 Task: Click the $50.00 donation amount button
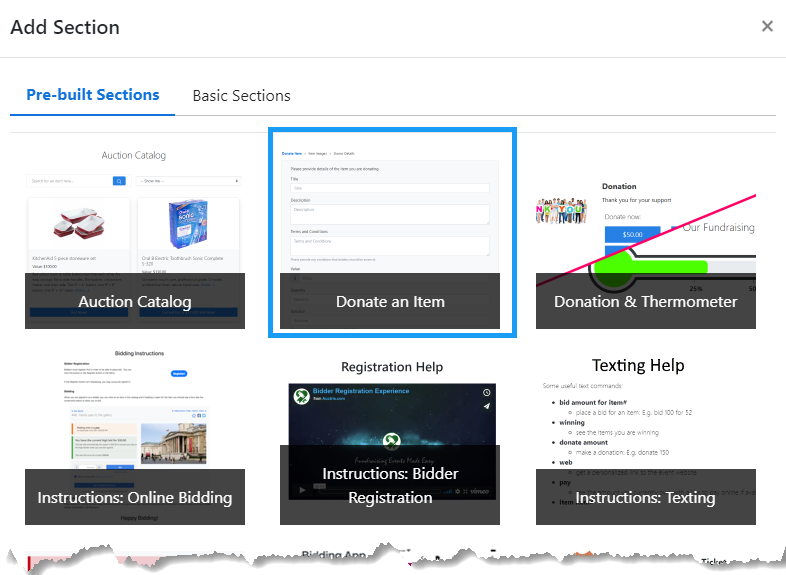pos(632,234)
